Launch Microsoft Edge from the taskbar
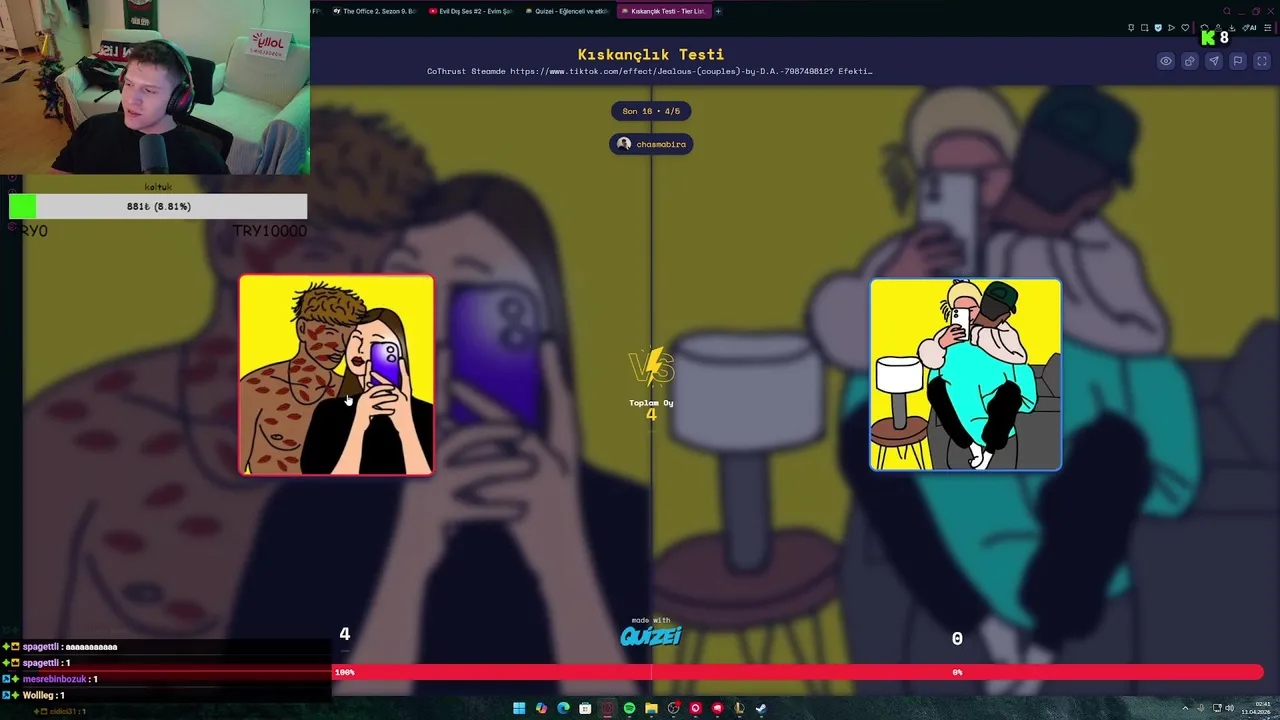1280x720 pixels. point(563,708)
